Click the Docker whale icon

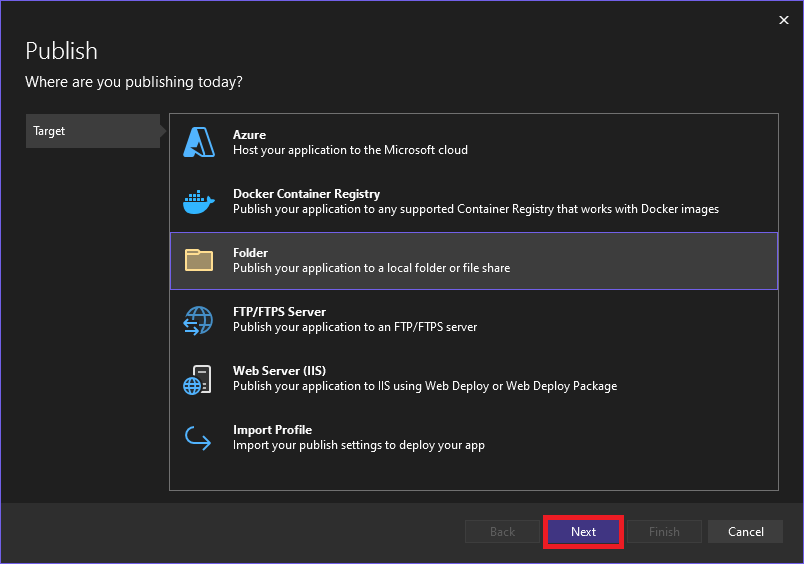point(198,202)
